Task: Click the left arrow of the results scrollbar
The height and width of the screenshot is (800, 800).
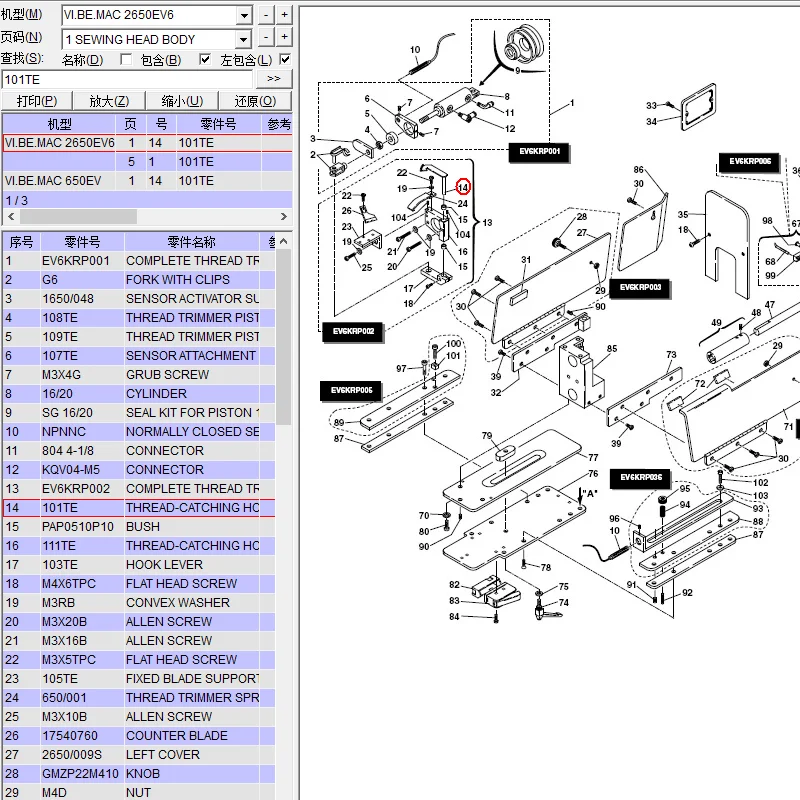Action: tap(11, 217)
